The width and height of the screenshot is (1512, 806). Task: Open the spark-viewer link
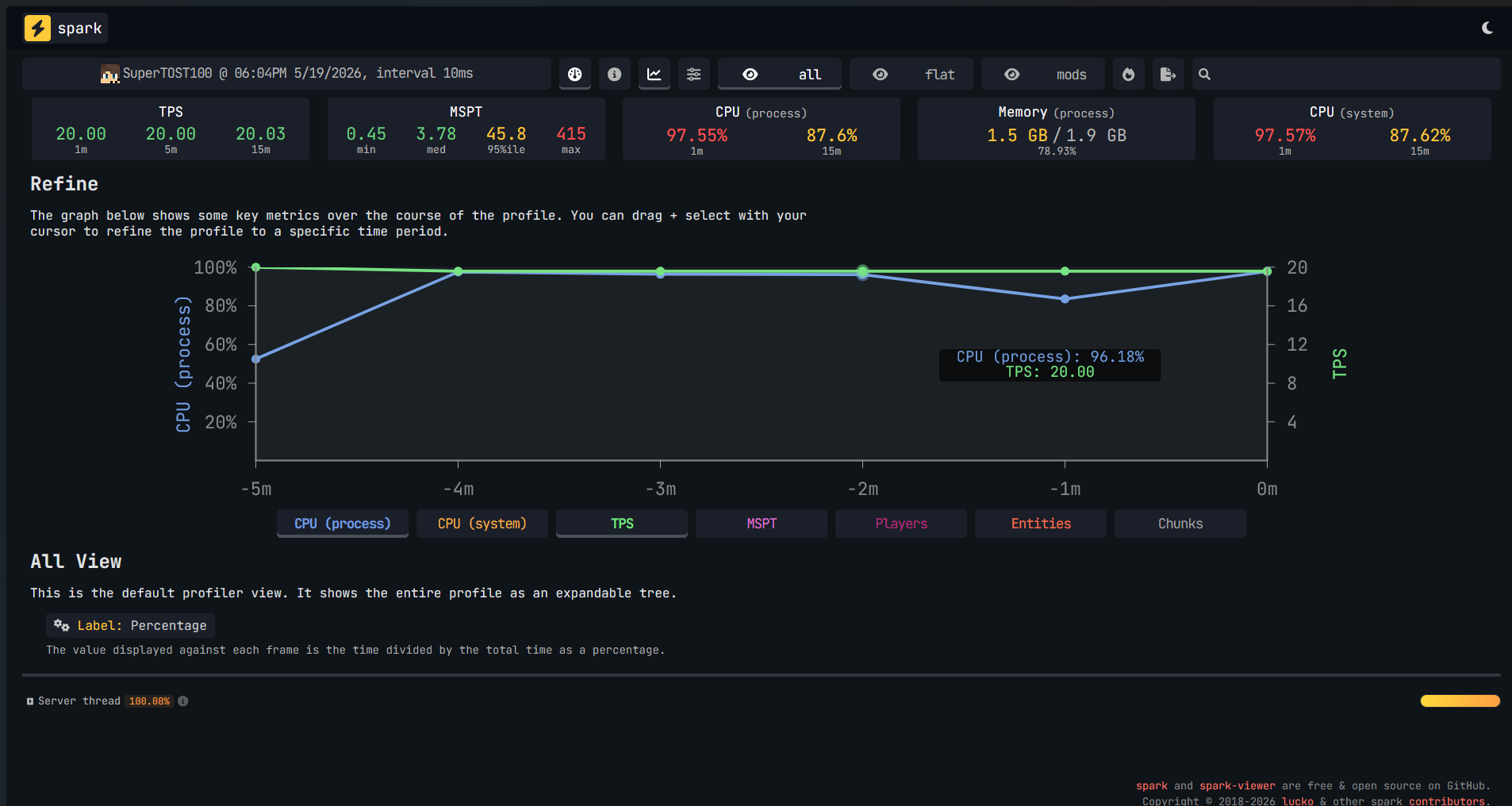pyautogui.click(x=1238, y=785)
